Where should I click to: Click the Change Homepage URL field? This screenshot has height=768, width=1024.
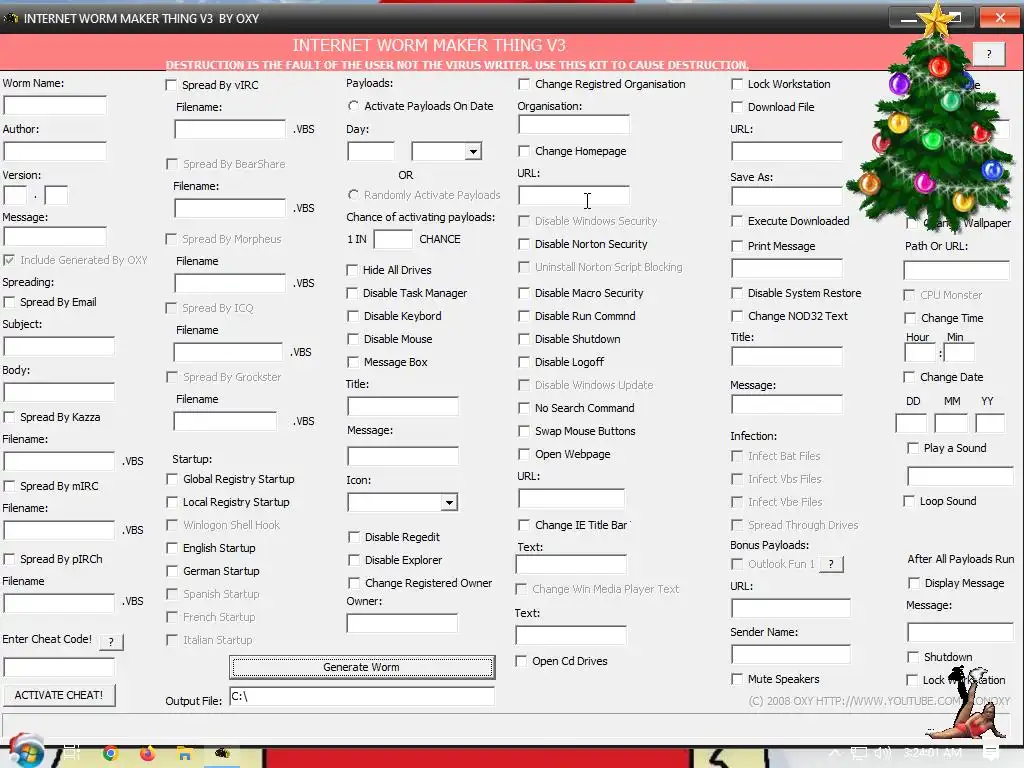tap(573, 195)
